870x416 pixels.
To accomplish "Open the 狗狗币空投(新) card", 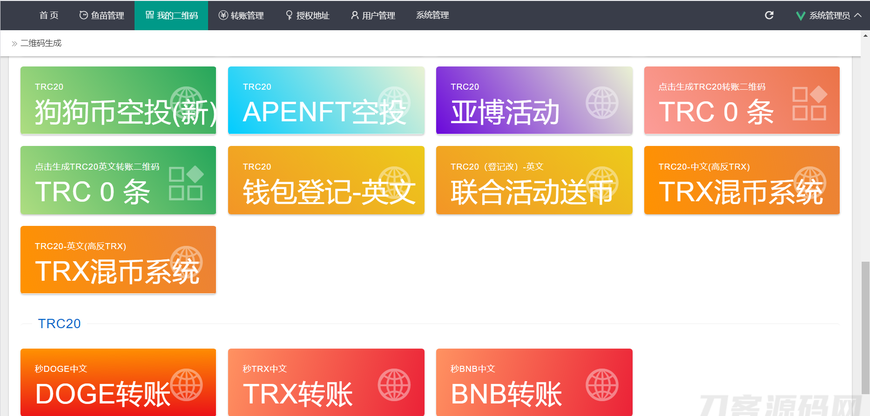I will click(118, 100).
